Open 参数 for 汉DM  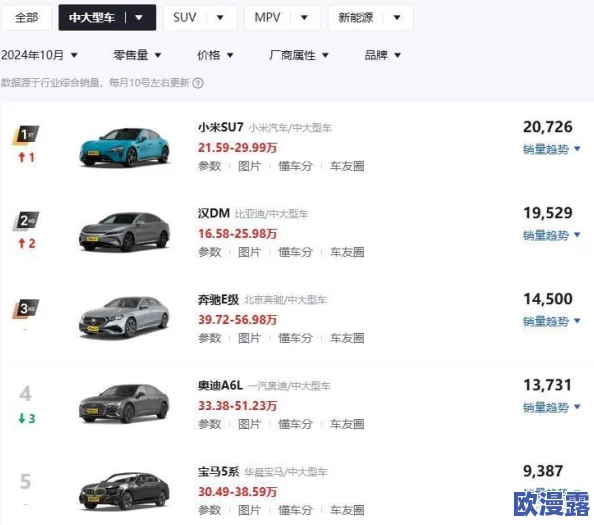[209, 252]
